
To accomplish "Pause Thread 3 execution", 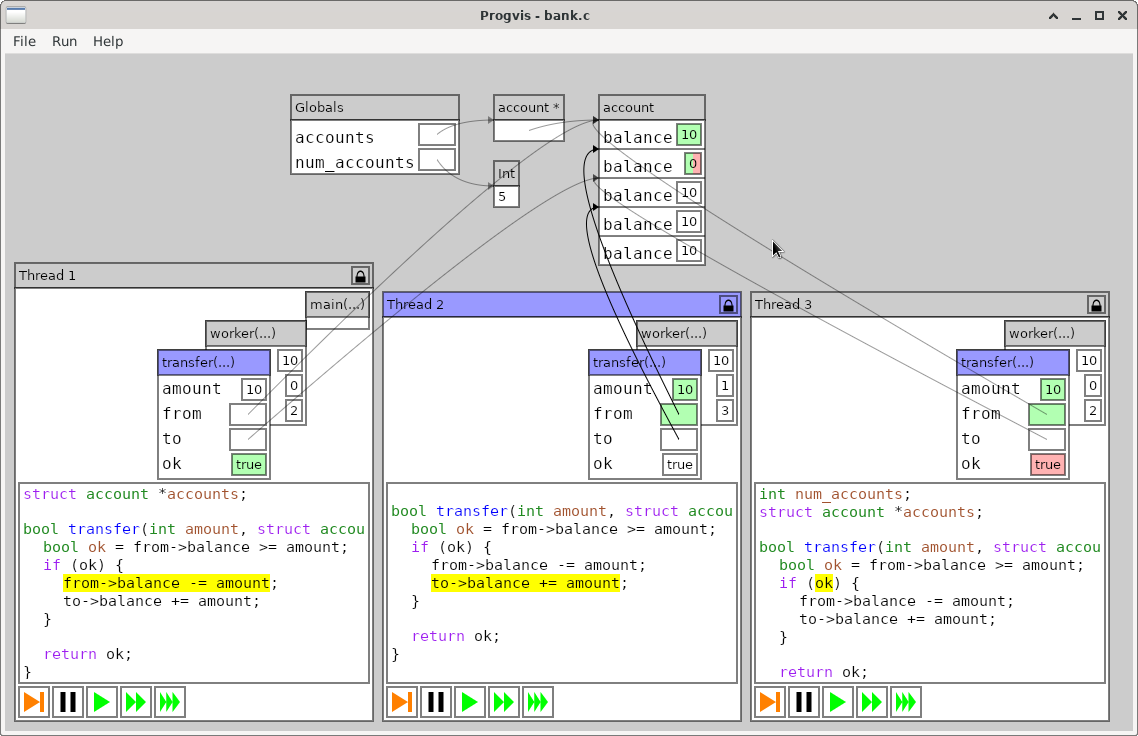I will [804, 702].
